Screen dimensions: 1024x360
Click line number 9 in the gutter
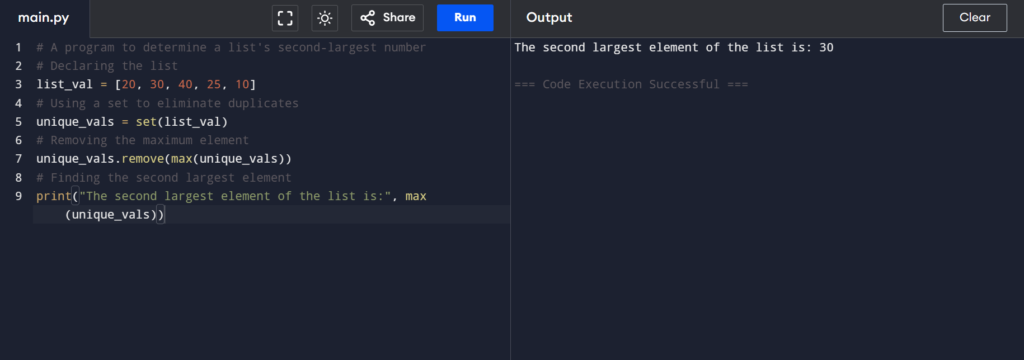click(18, 196)
